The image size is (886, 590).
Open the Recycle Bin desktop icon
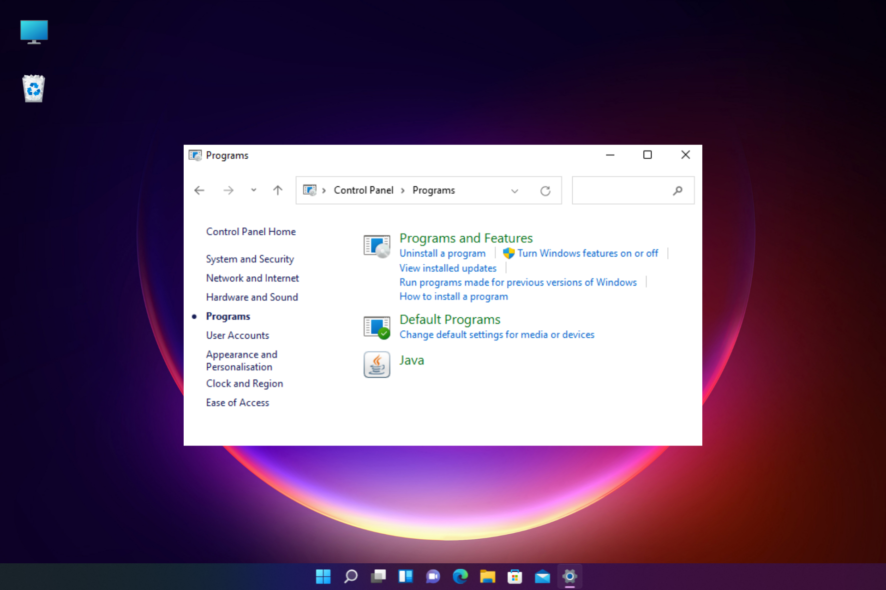(x=34, y=89)
